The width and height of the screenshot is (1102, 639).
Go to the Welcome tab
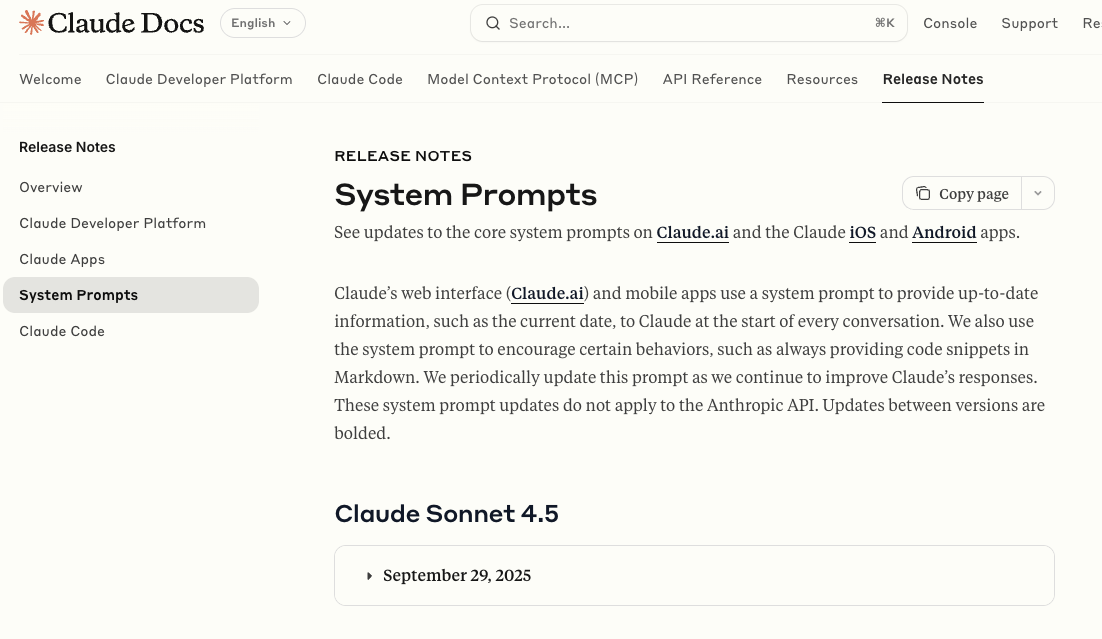[50, 79]
